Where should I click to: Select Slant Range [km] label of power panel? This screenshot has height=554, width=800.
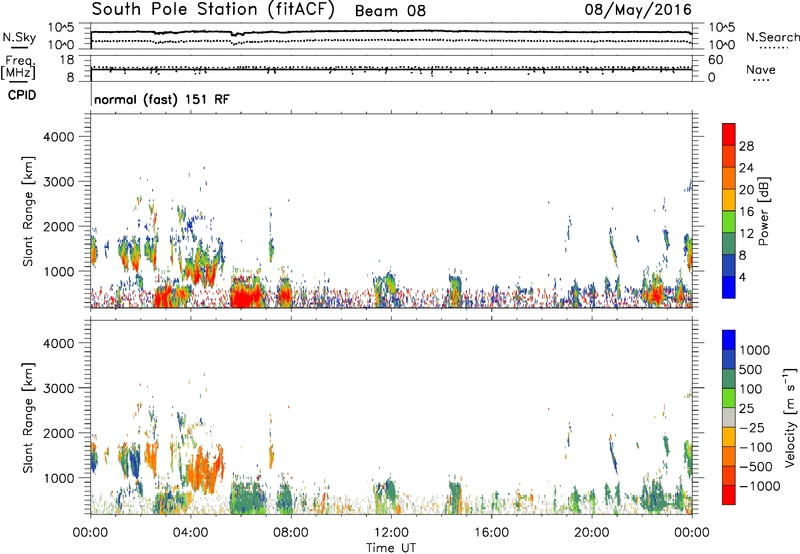pos(28,211)
